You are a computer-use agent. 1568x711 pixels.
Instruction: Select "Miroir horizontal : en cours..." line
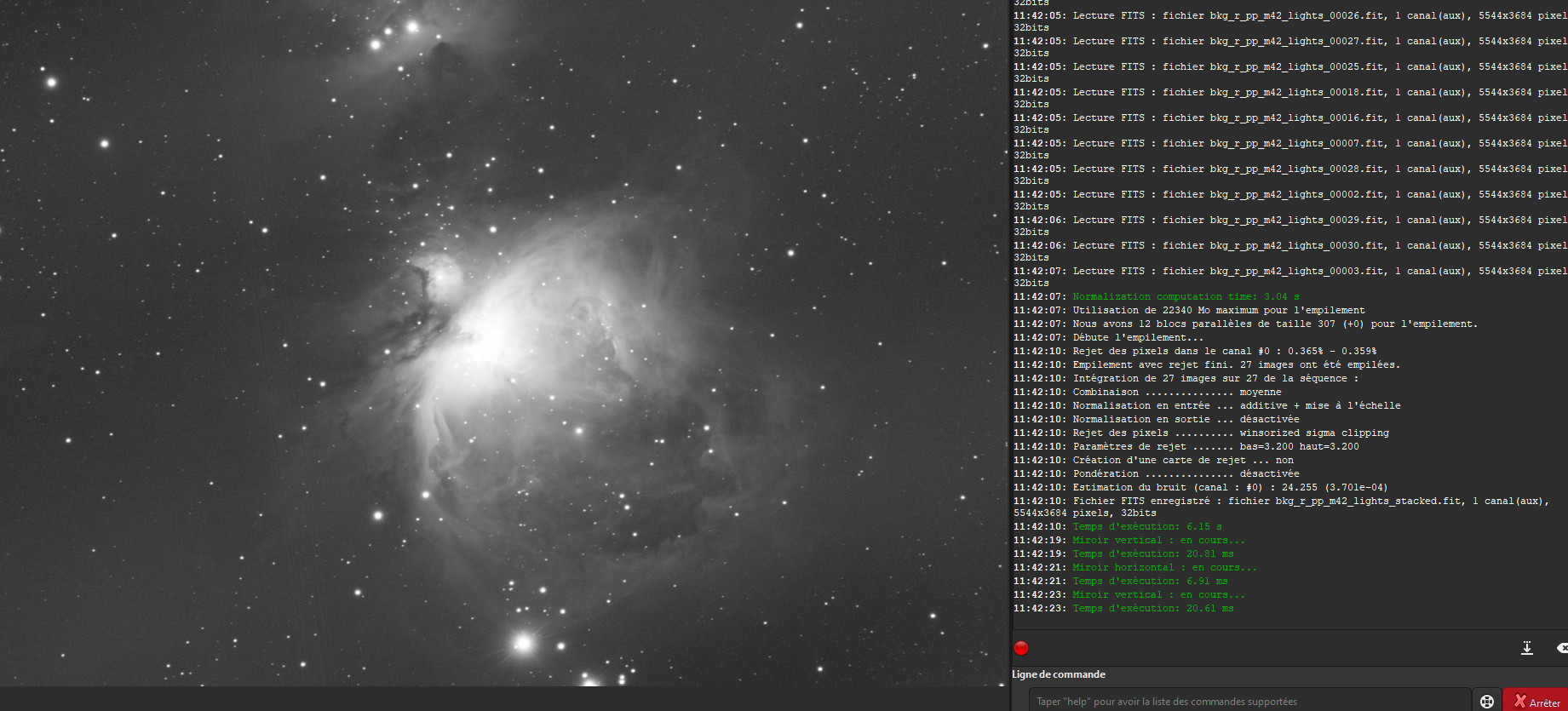[1135, 567]
